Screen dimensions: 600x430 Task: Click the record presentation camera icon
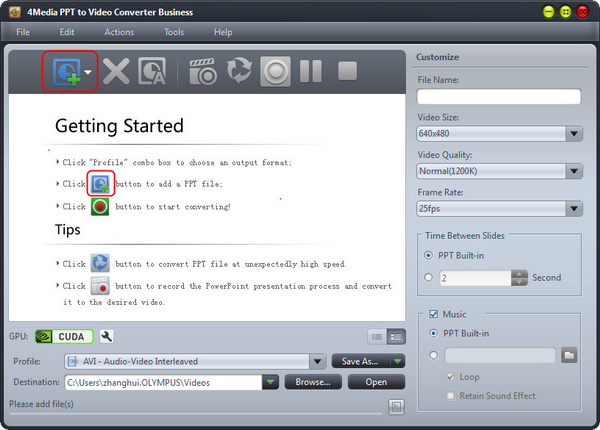203,72
